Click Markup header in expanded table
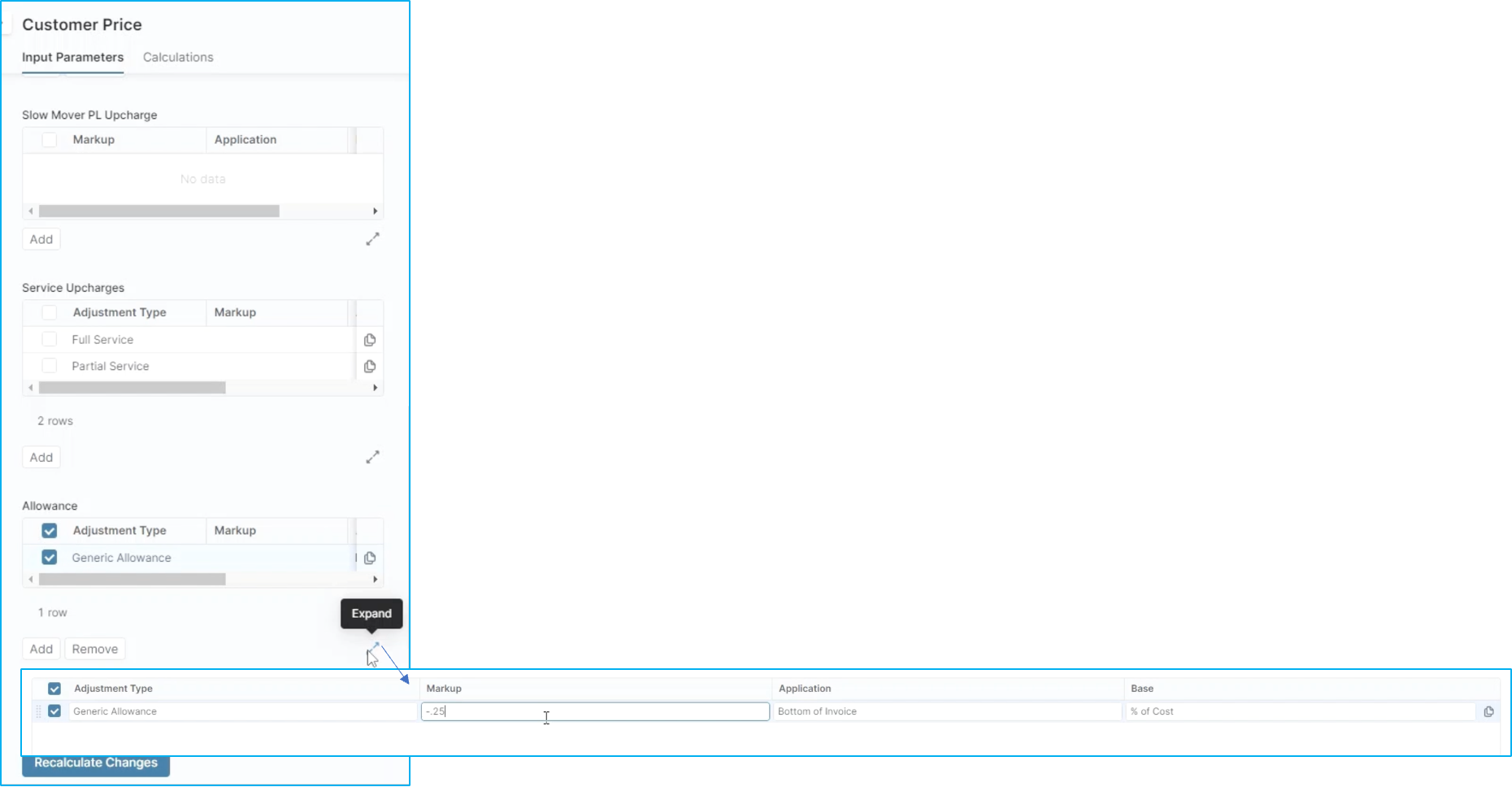Image resolution: width=1512 pixels, height=787 pixels. coord(444,689)
